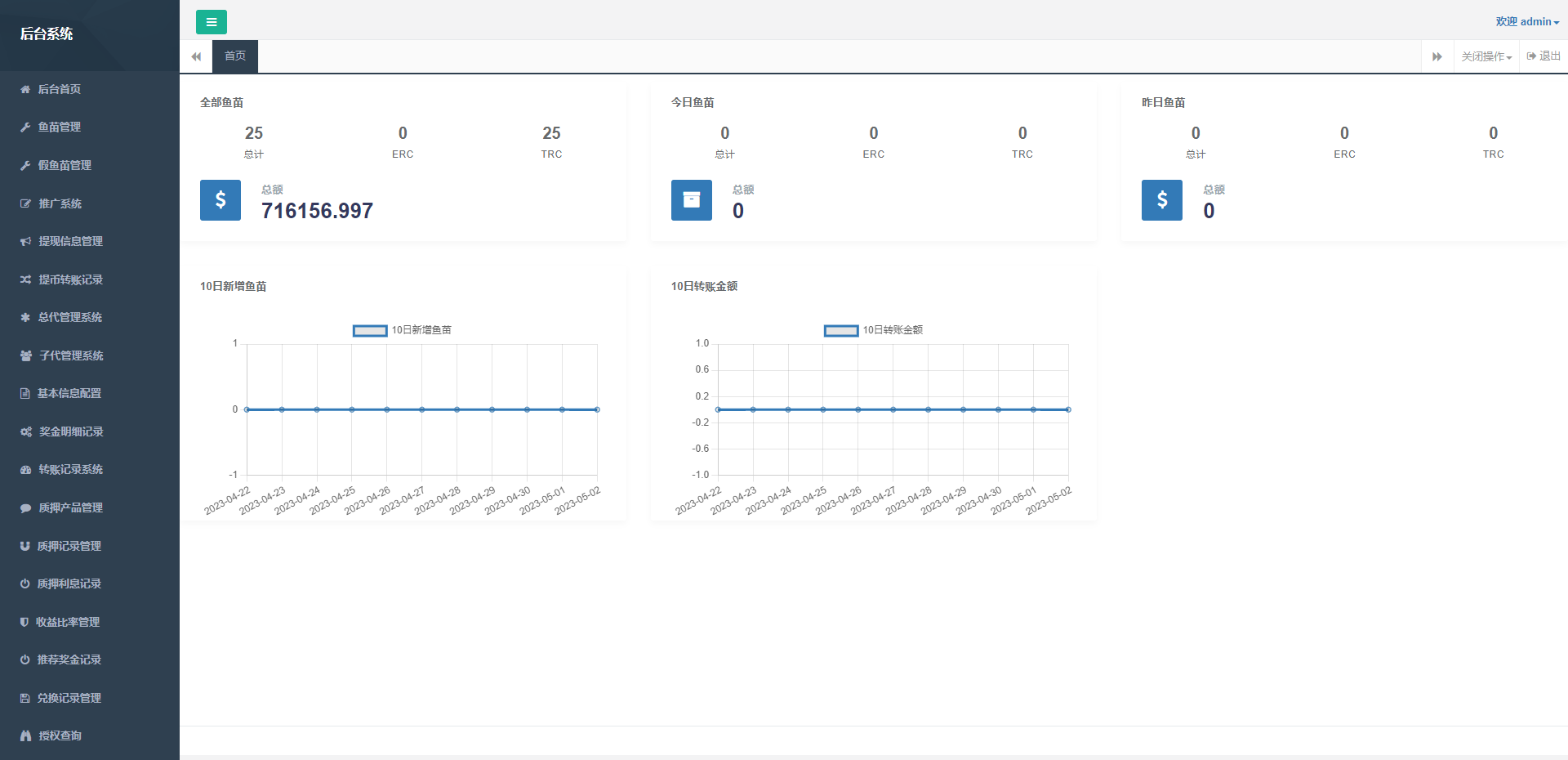The image size is (1568, 760).
Task: Click the tab scroll-right double arrow
Action: coord(1437,56)
